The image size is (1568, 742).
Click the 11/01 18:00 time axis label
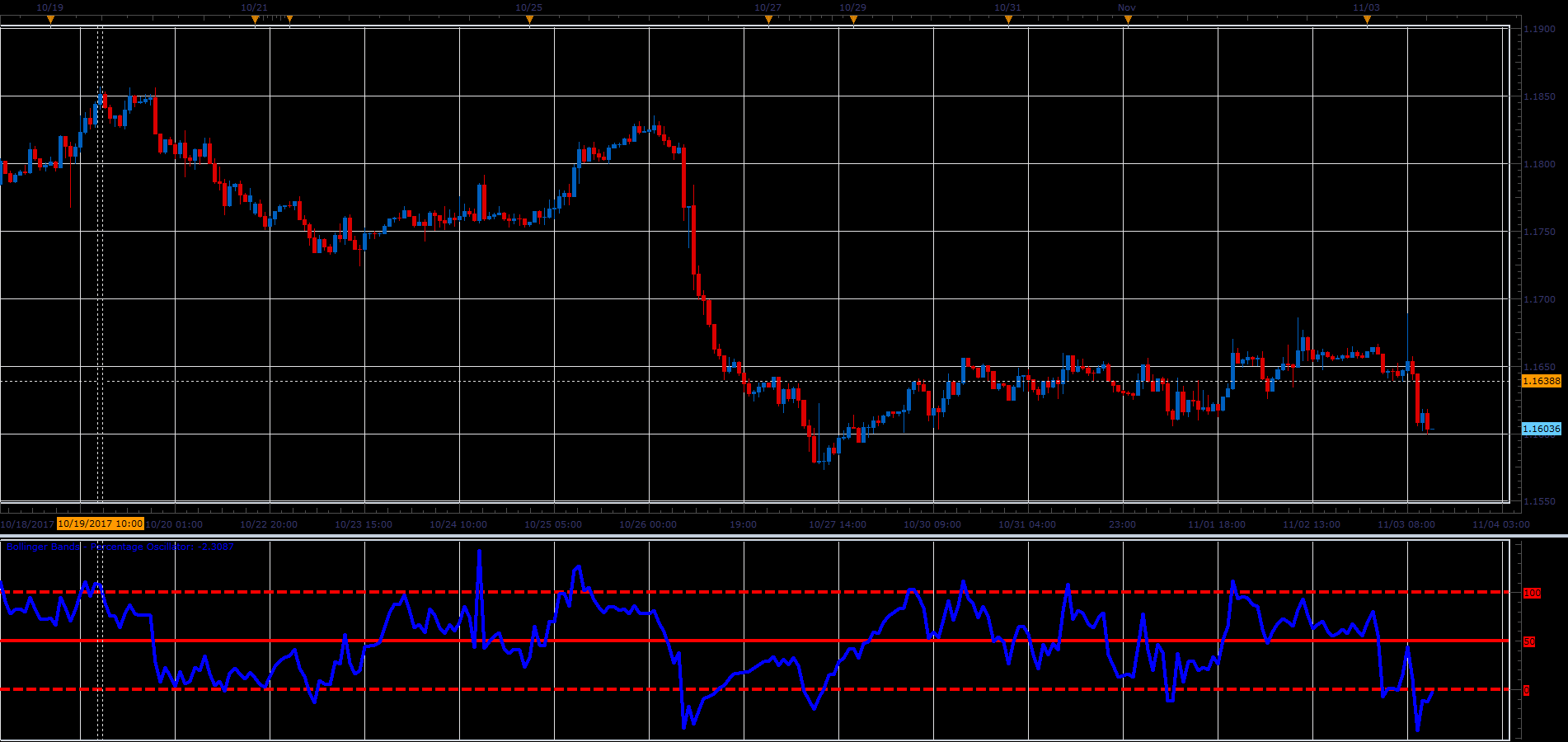click(1217, 524)
